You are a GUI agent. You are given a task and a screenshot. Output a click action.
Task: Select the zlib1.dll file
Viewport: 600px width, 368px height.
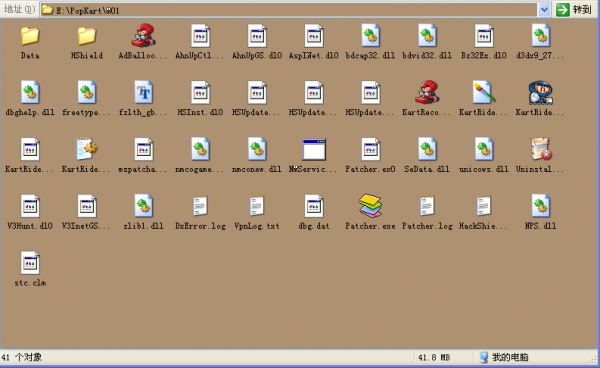click(x=143, y=206)
